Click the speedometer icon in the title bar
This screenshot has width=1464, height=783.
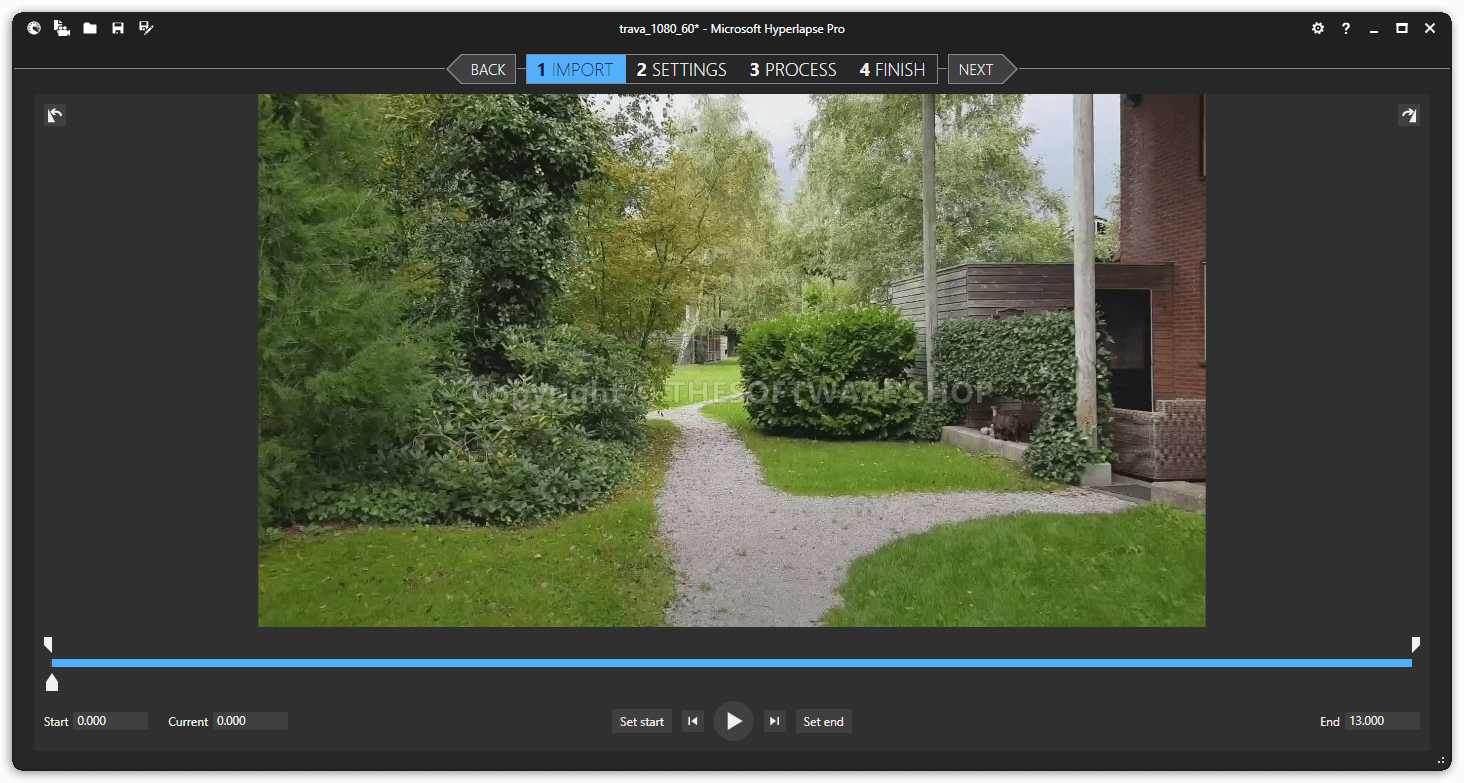[34, 28]
